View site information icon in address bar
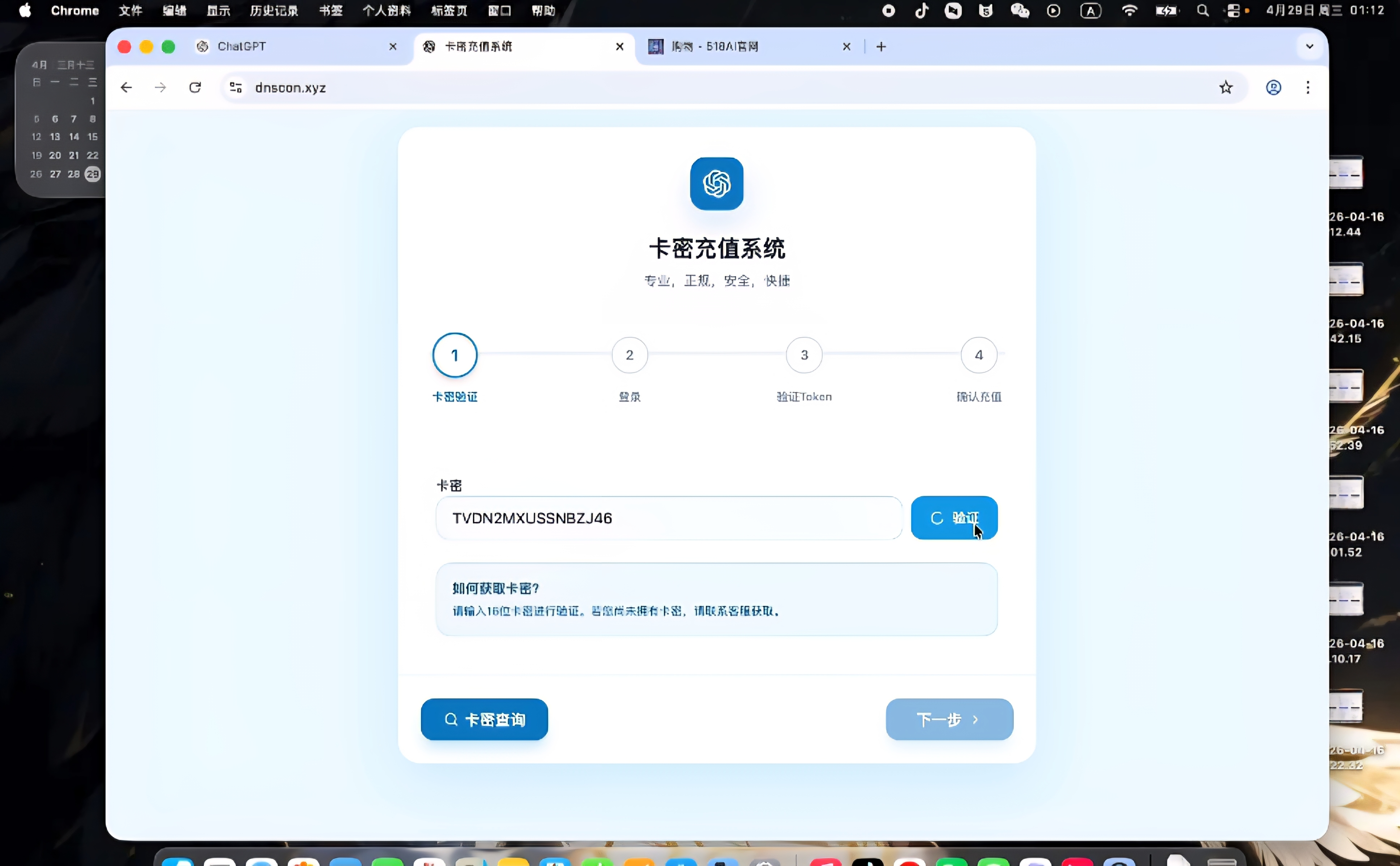The image size is (1400, 866). 236,87
